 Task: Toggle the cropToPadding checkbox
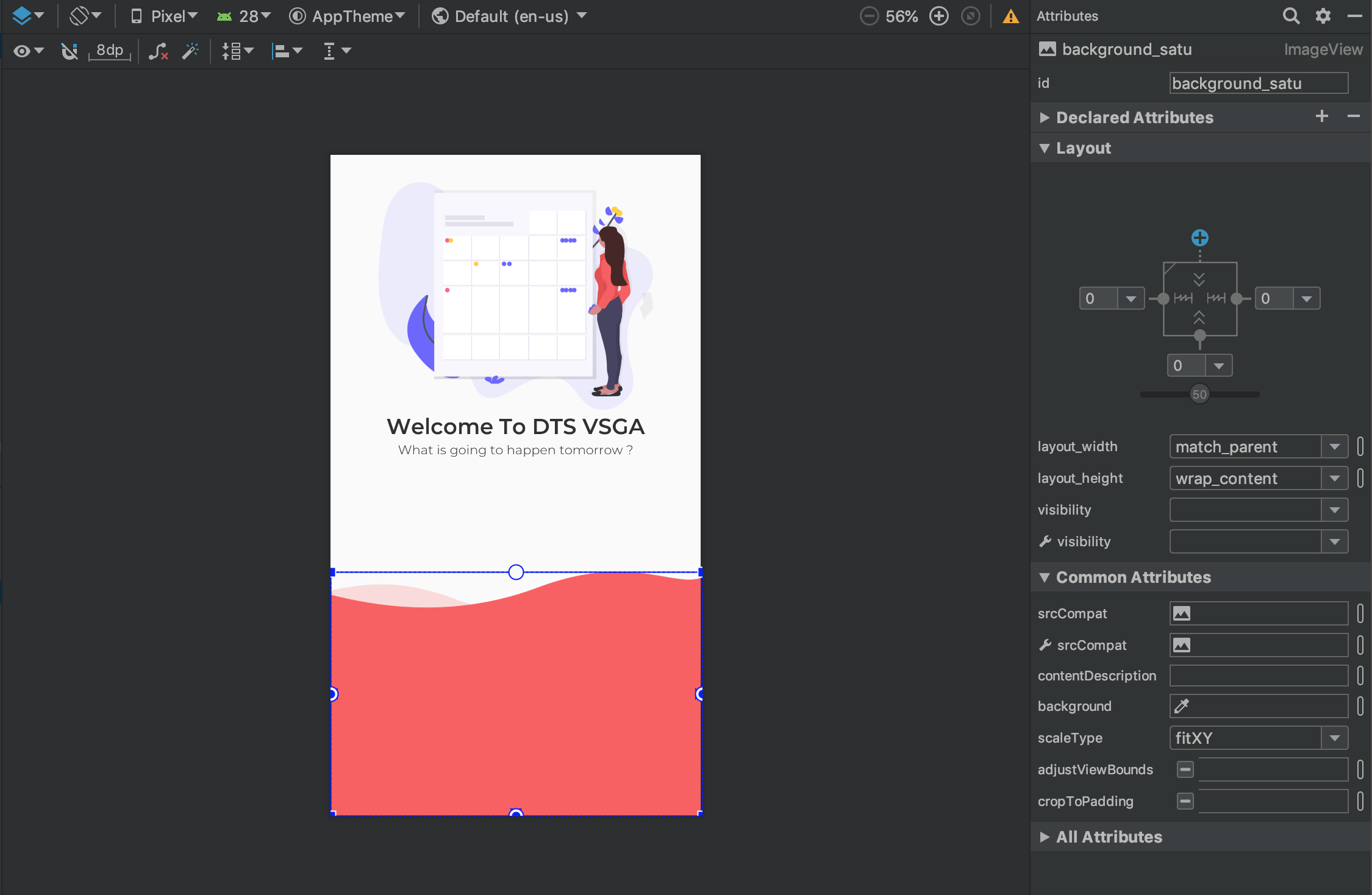(1185, 801)
